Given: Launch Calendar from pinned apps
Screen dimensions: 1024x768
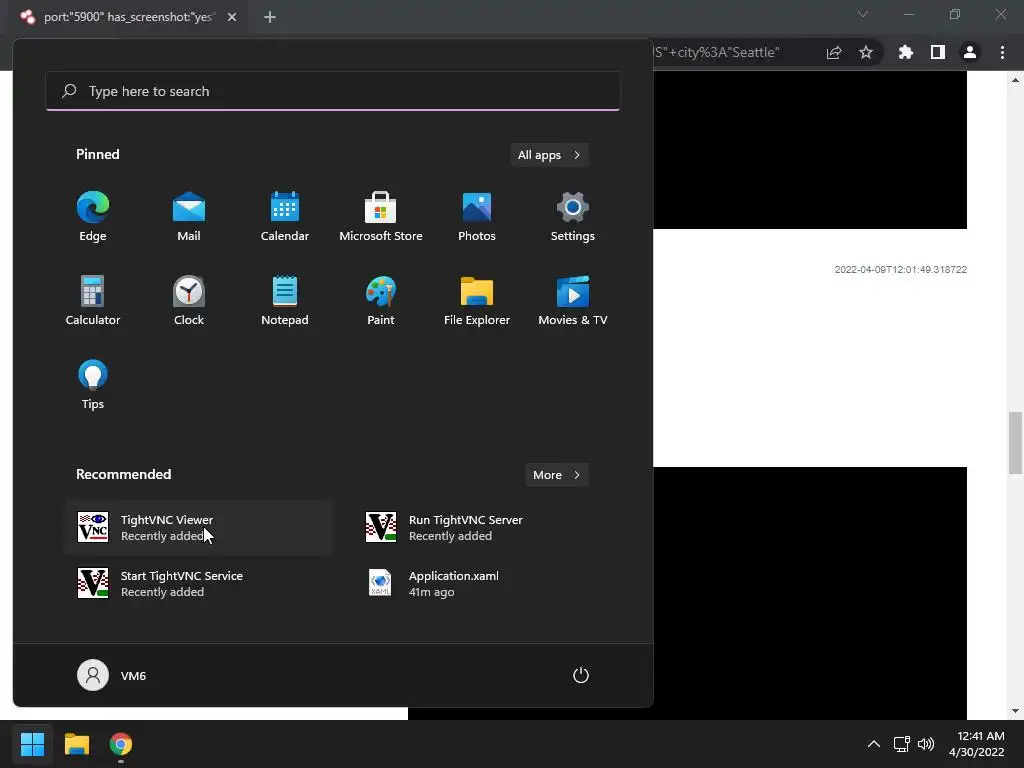Looking at the screenshot, I should point(285,217).
